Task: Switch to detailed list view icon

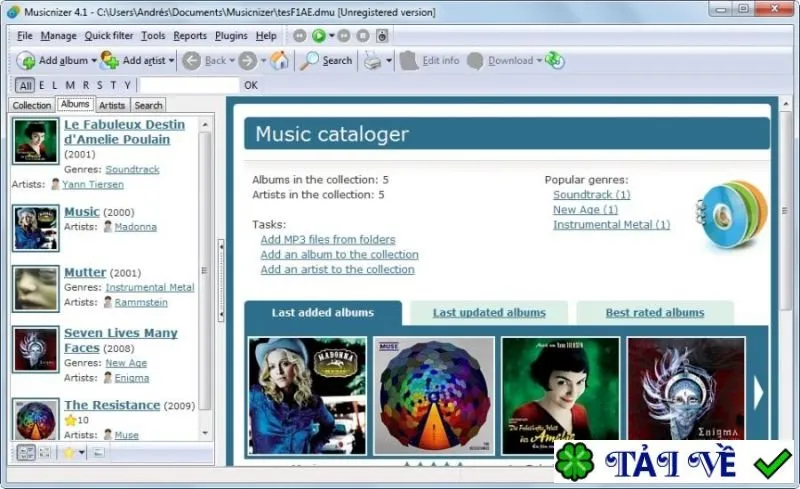Action: coord(26,452)
